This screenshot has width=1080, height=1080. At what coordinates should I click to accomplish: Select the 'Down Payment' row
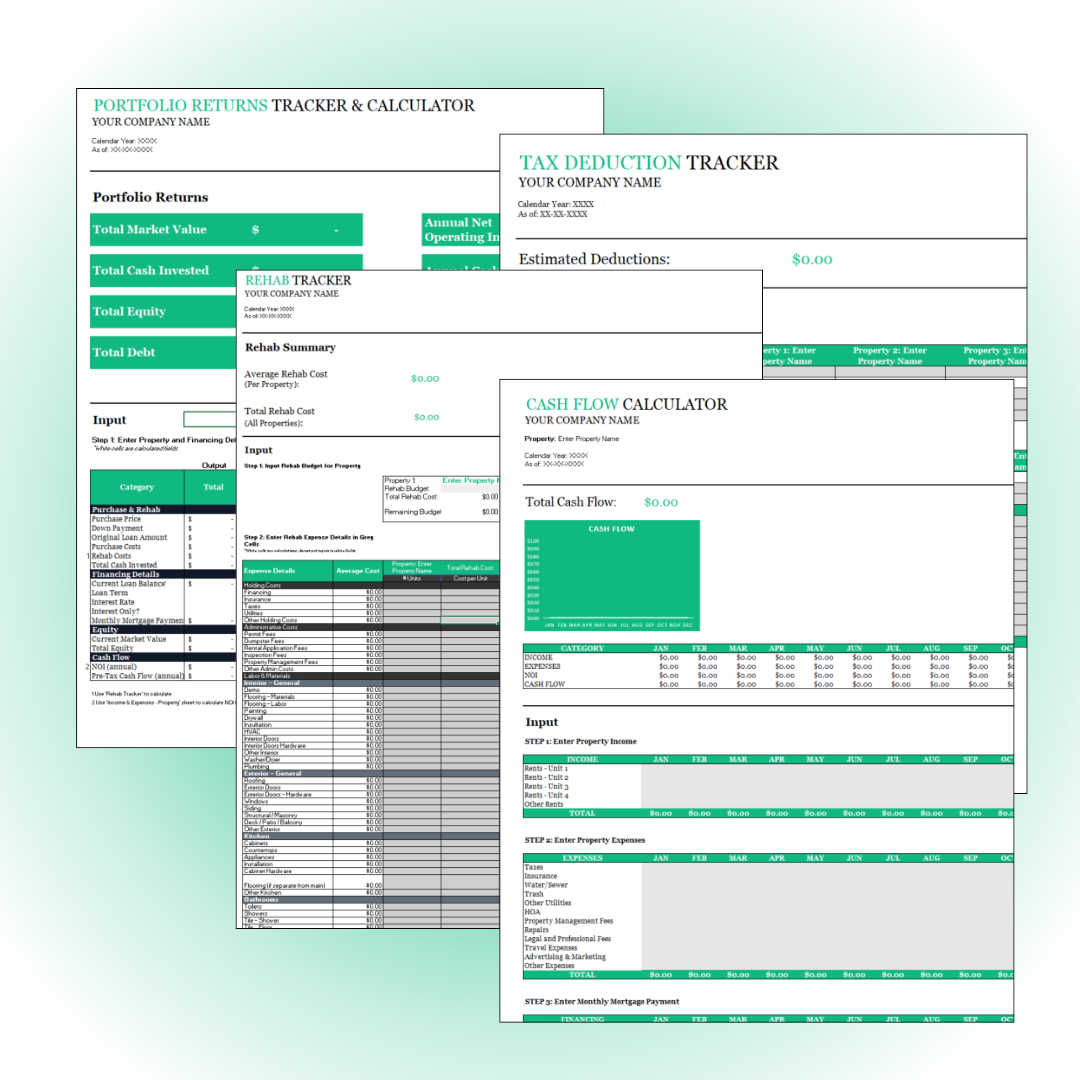tap(163, 528)
